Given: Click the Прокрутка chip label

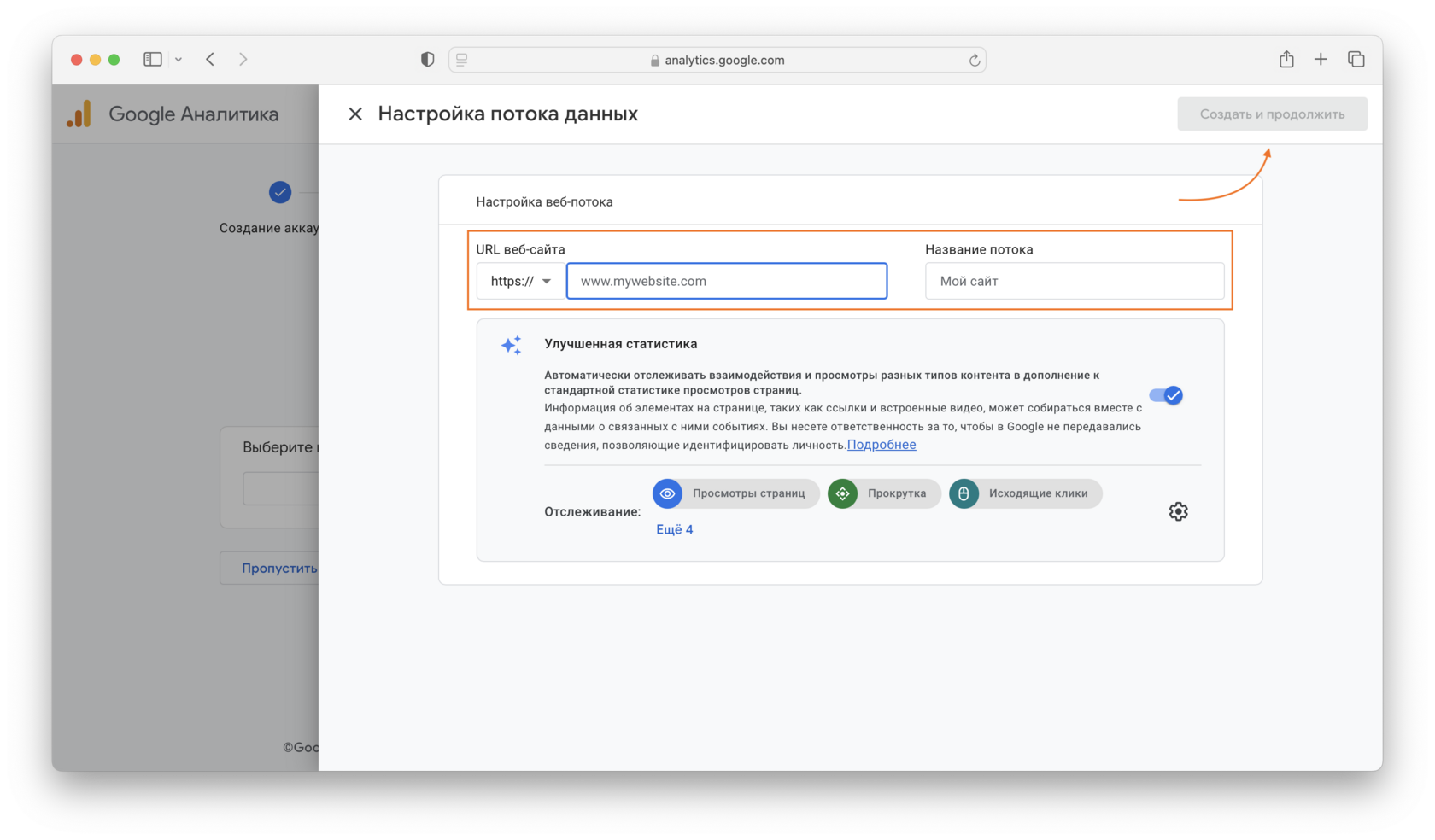Looking at the screenshot, I should click(x=897, y=493).
